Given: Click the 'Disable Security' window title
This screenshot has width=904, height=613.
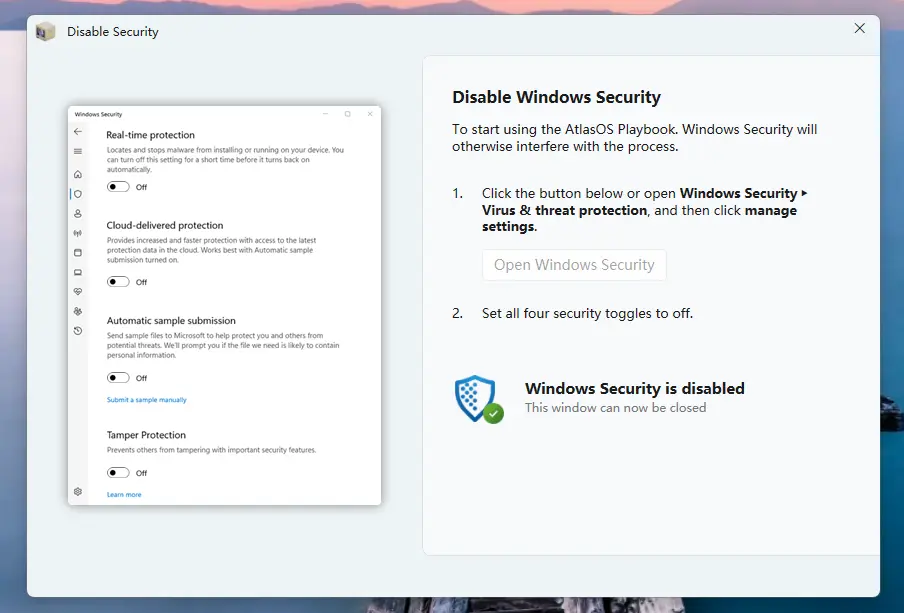Looking at the screenshot, I should (112, 32).
